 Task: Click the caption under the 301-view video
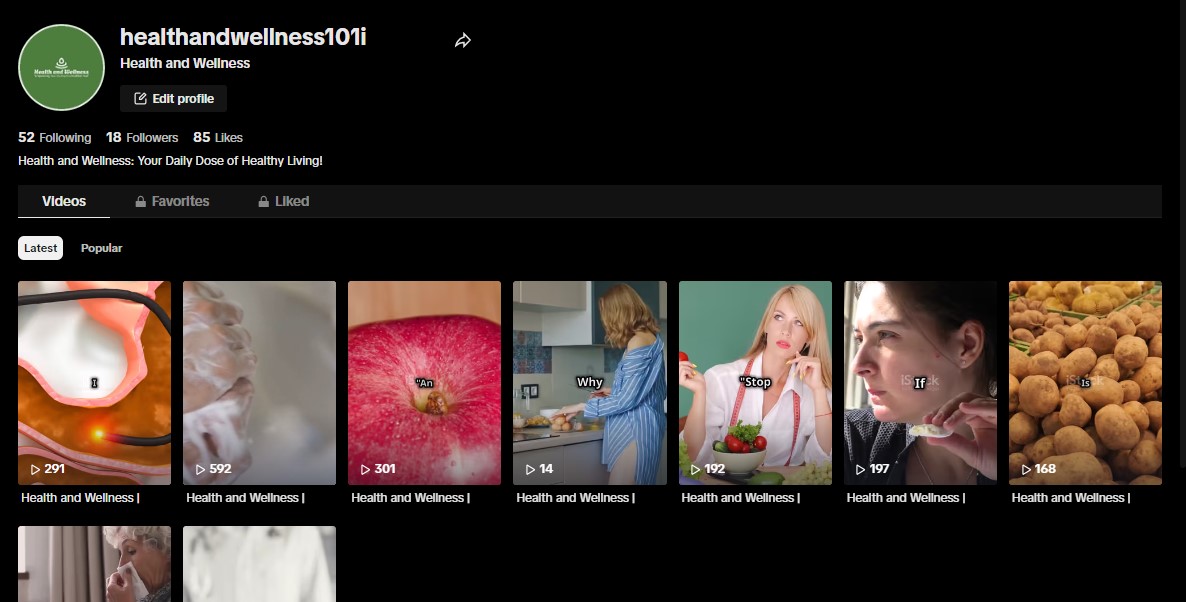coord(411,498)
